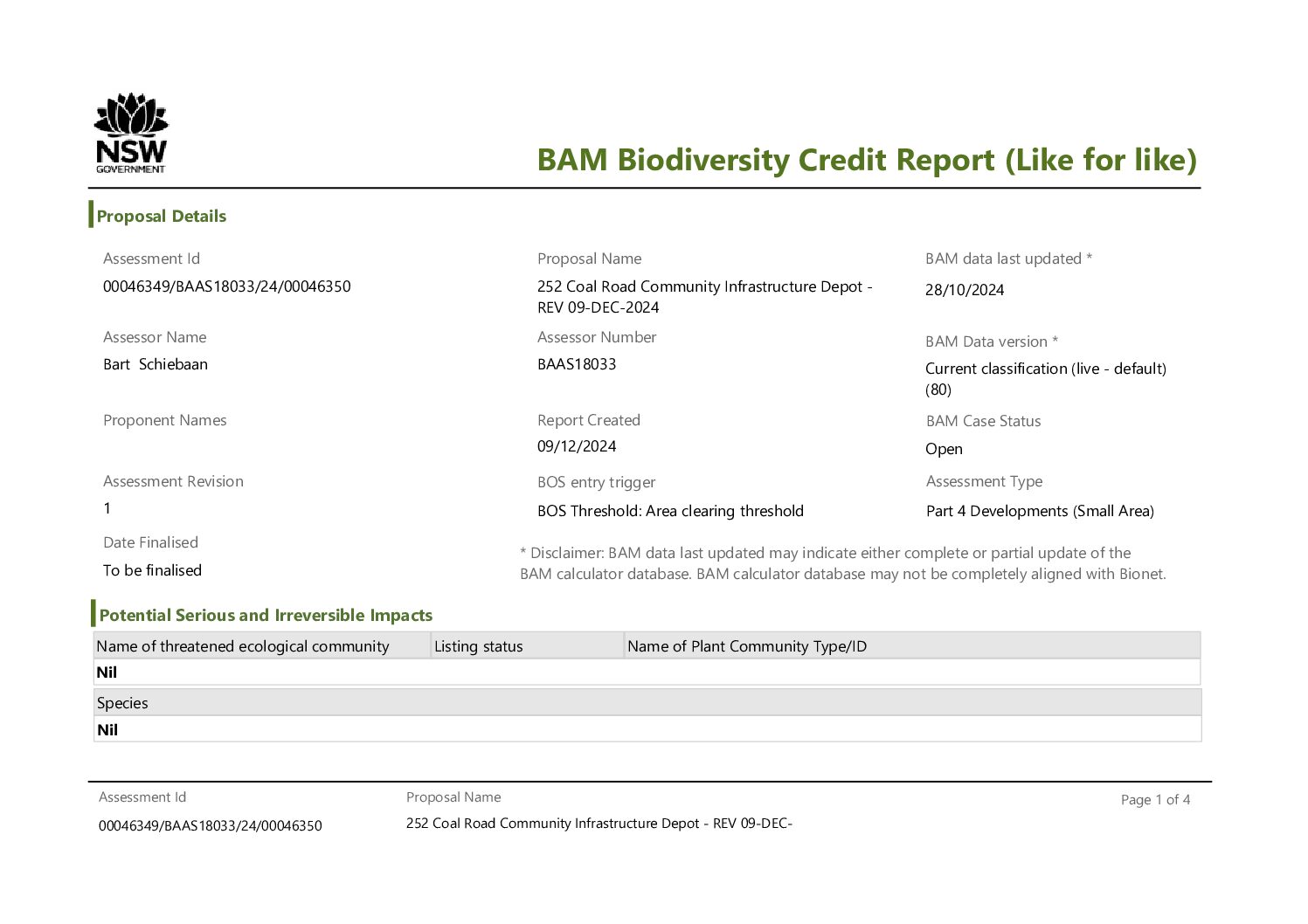Select the assessor number BAAS18033
Image resolution: width=1308 pixels, height=924 pixels.
pyautogui.click(x=577, y=364)
